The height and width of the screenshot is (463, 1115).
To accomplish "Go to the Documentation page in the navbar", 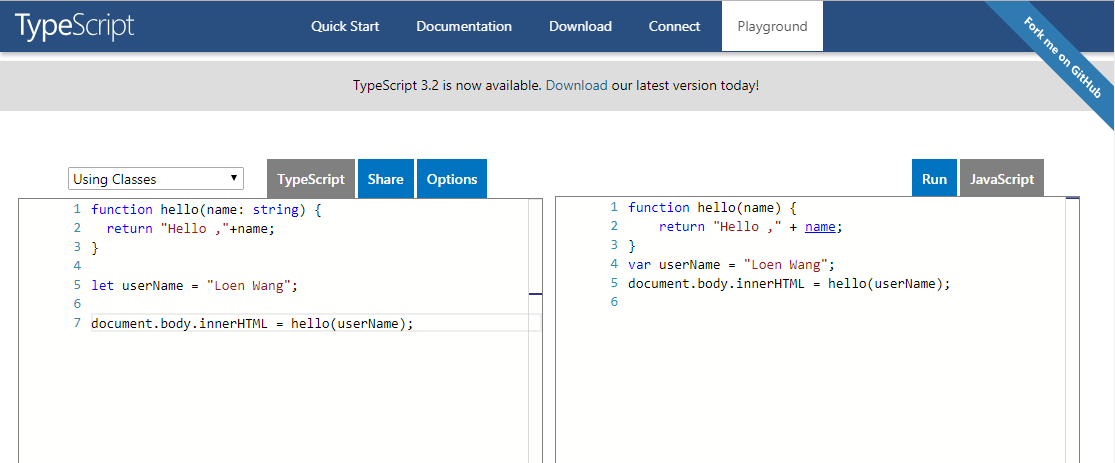I will coord(464,26).
